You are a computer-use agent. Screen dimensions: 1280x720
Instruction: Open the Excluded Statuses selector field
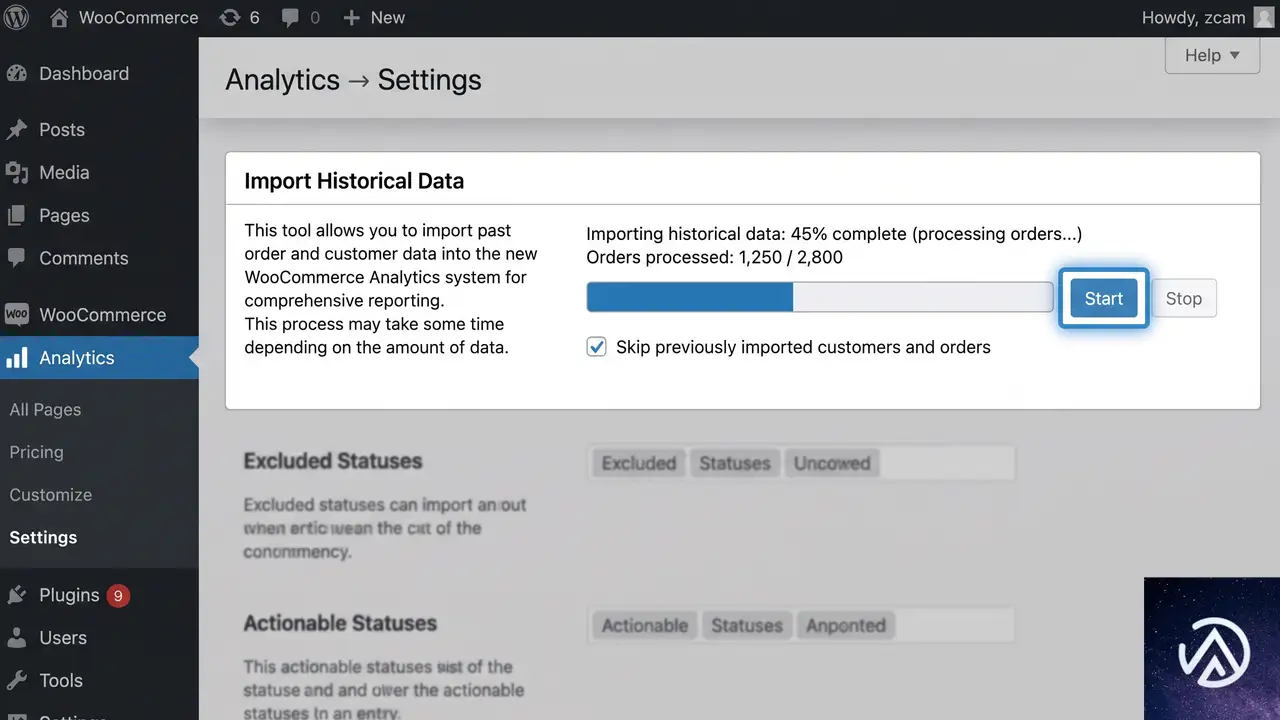pyautogui.click(x=801, y=463)
